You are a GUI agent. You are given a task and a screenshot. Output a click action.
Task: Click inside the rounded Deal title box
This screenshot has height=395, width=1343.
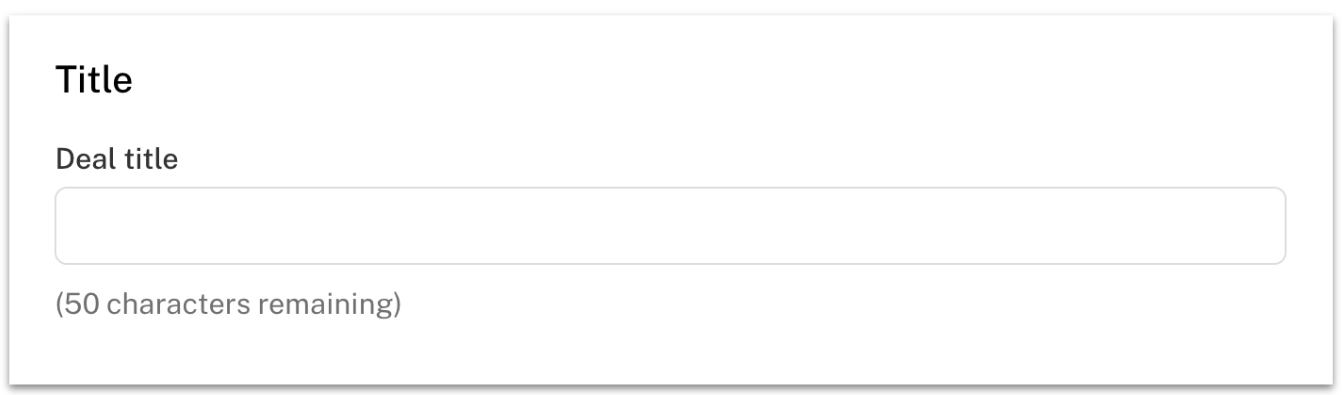click(x=670, y=226)
